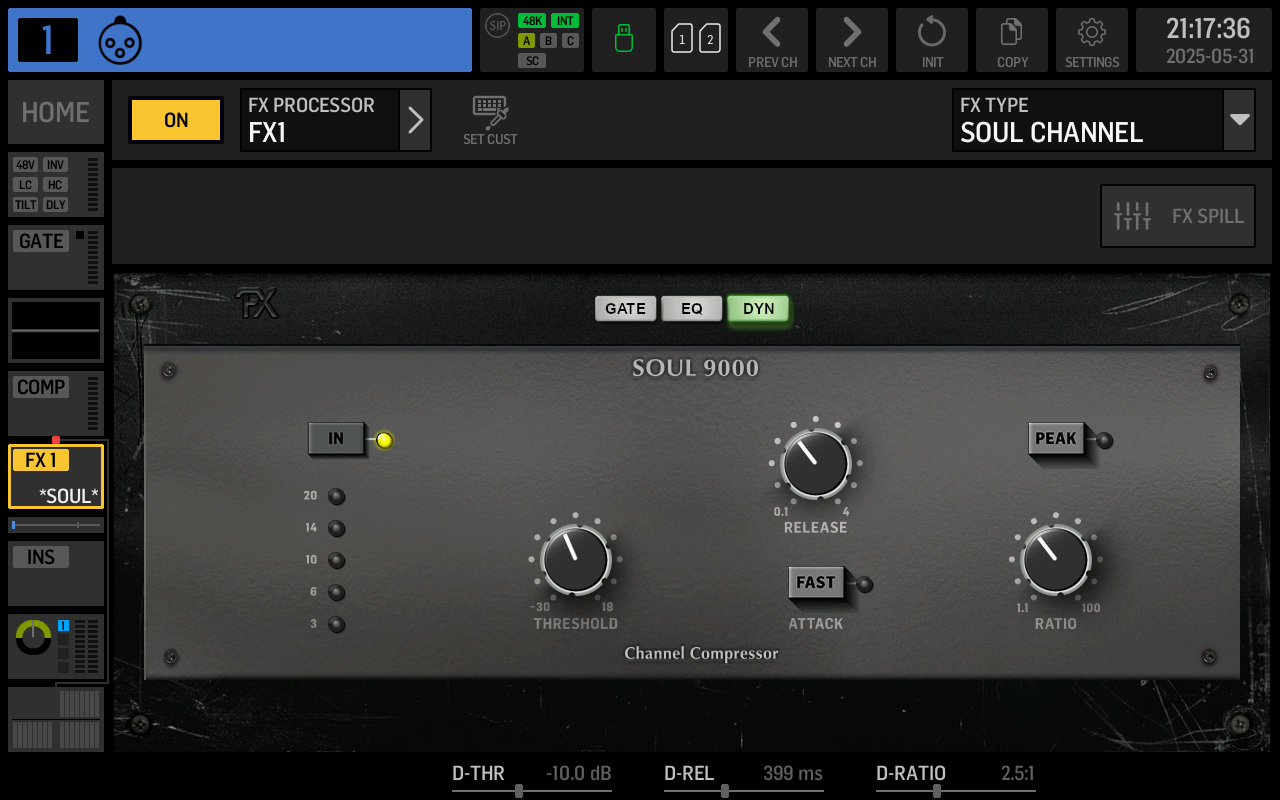
Task: Go to the next channel with NEXT CH
Action: [851, 40]
